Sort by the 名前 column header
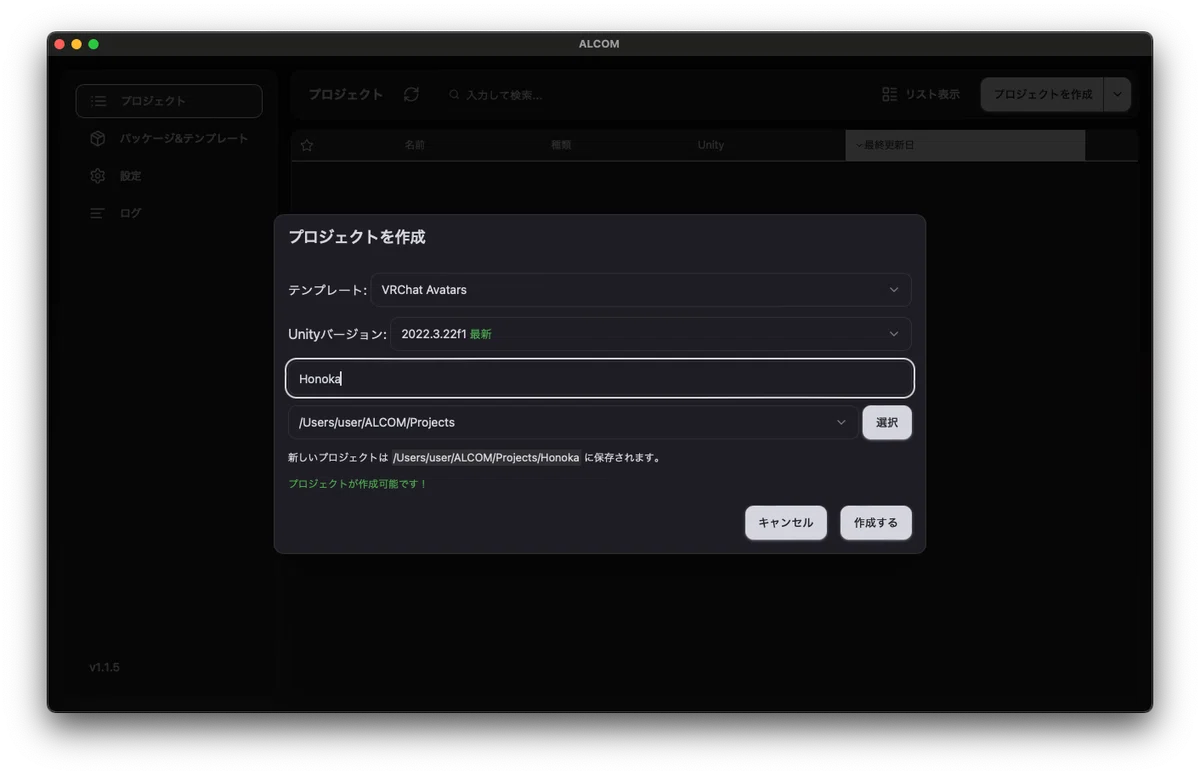The width and height of the screenshot is (1200, 775). tap(415, 145)
